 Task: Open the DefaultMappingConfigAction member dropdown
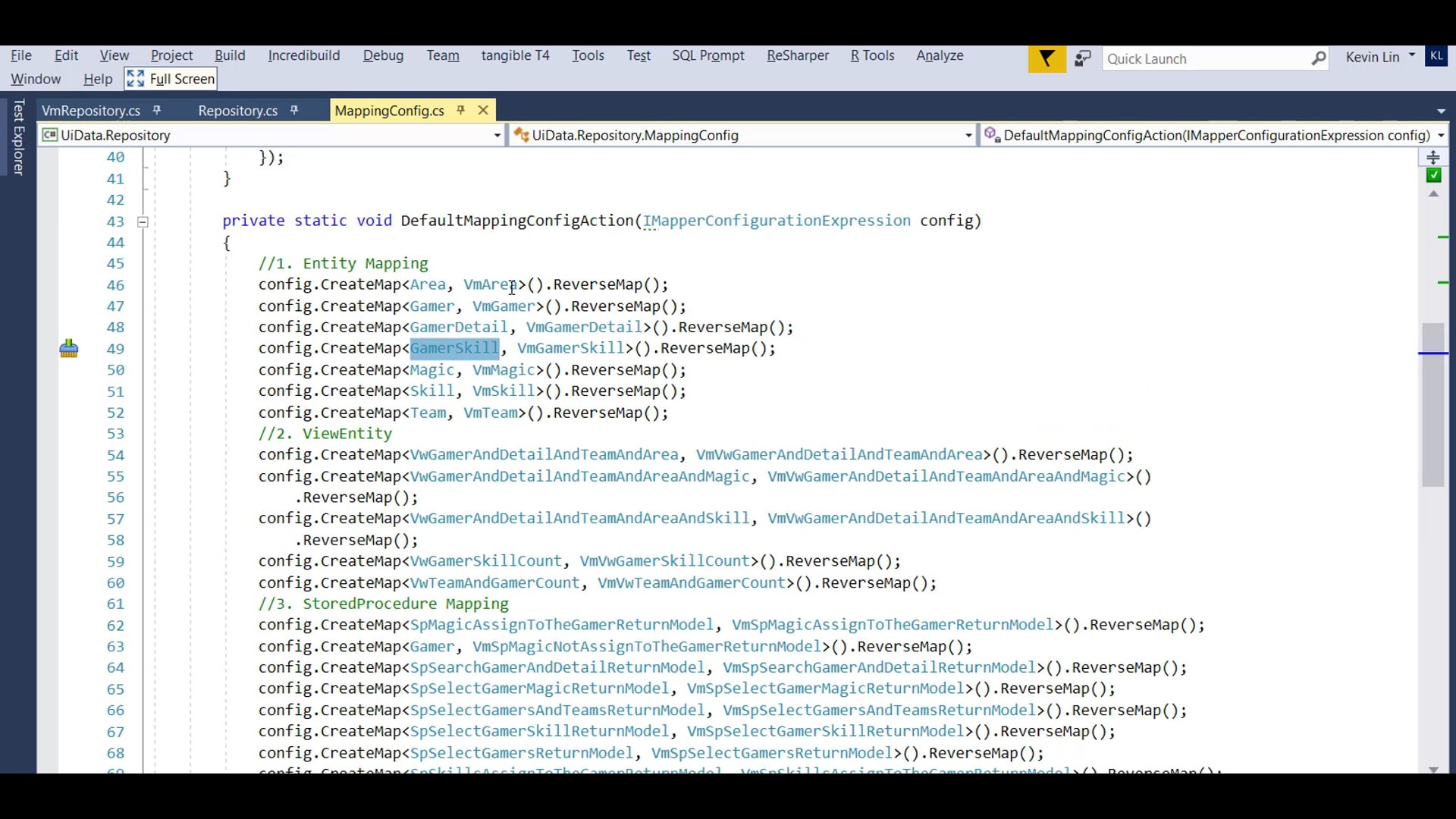point(1440,136)
